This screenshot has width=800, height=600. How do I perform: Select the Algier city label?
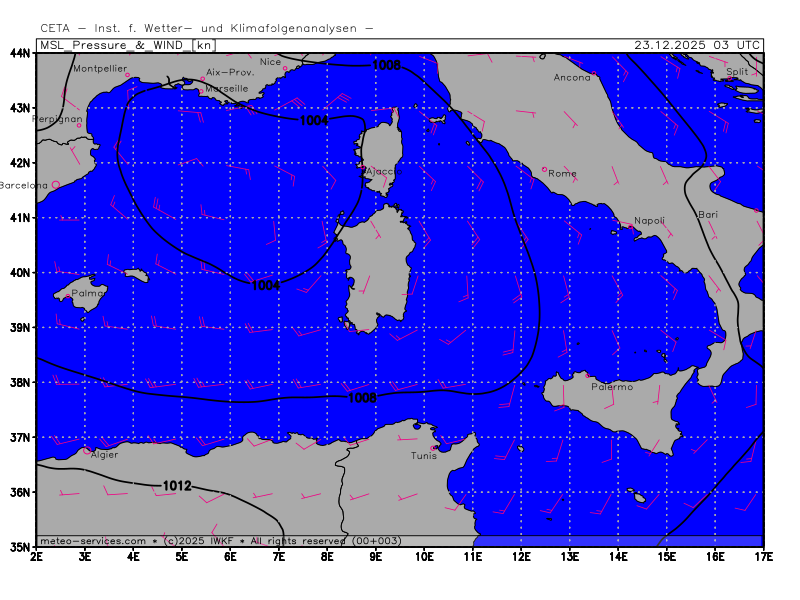click(104, 454)
